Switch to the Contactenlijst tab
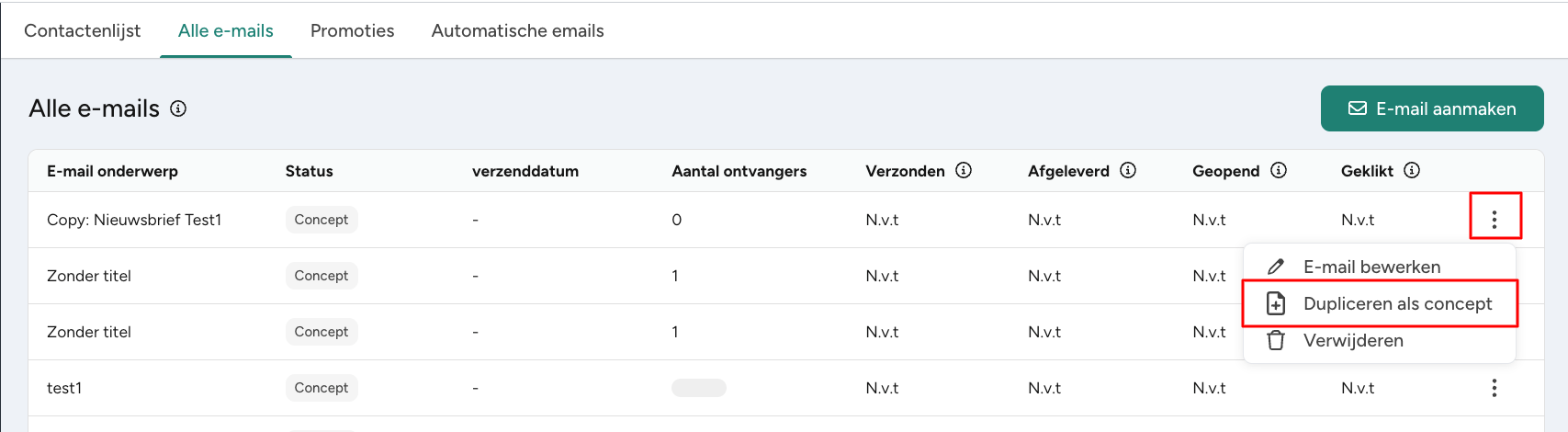This screenshot has width=1568, height=432. click(x=83, y=30)
